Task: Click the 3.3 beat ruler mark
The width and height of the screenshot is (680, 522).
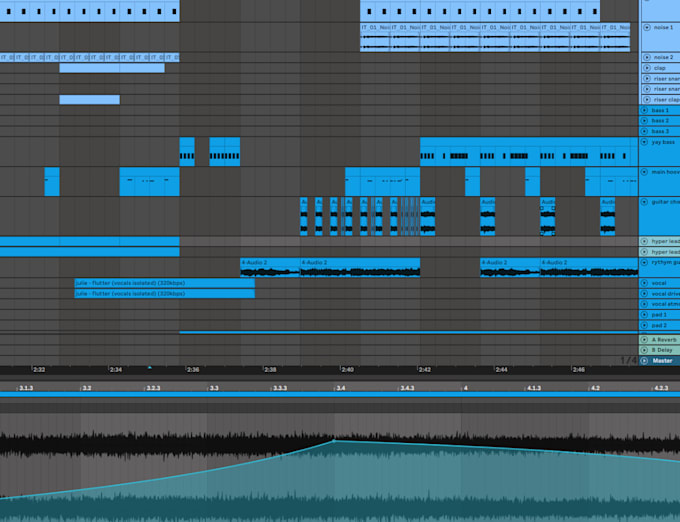Action: 214,388
